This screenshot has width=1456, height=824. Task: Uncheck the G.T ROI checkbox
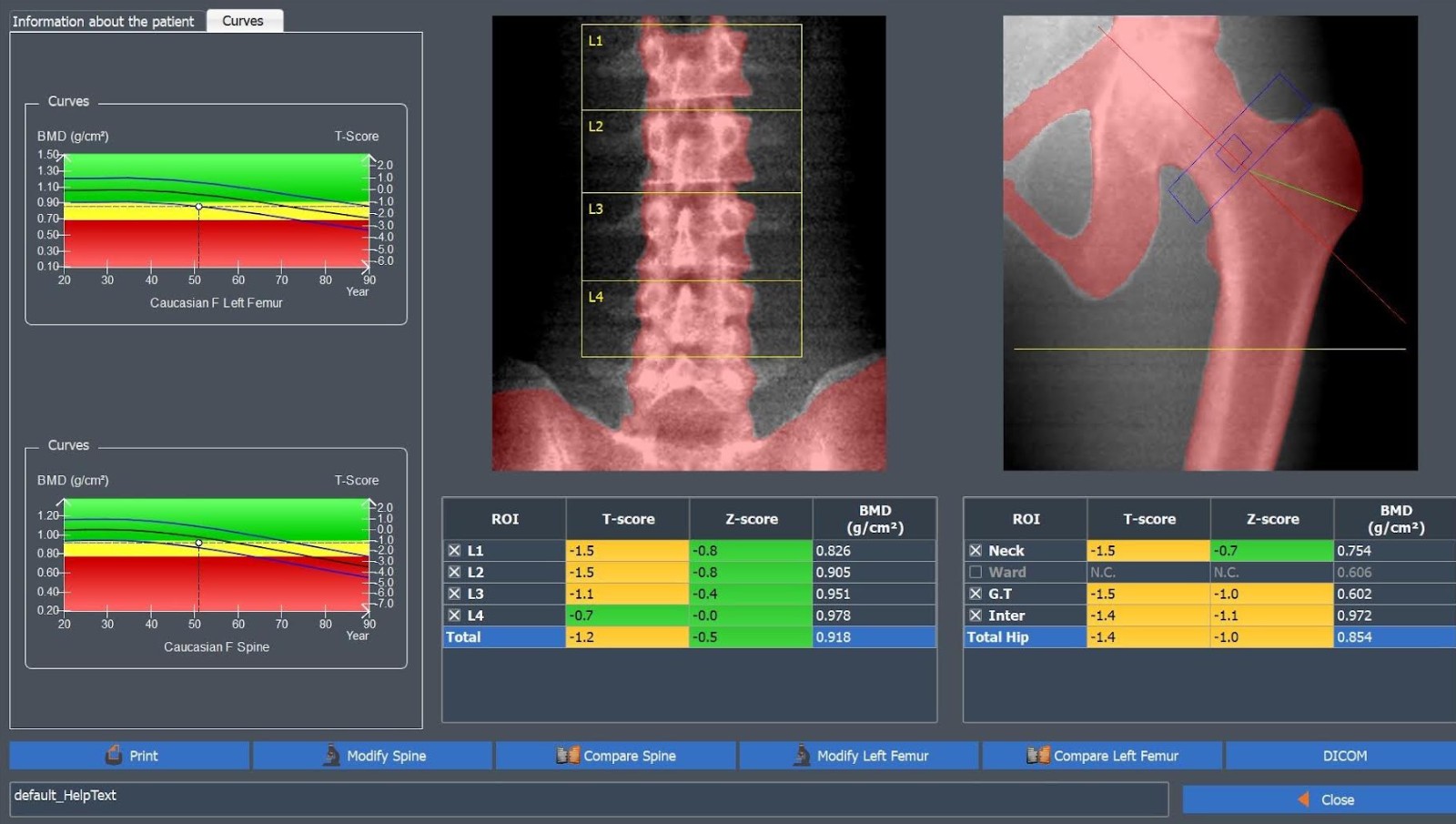click(x=976, y=594)
